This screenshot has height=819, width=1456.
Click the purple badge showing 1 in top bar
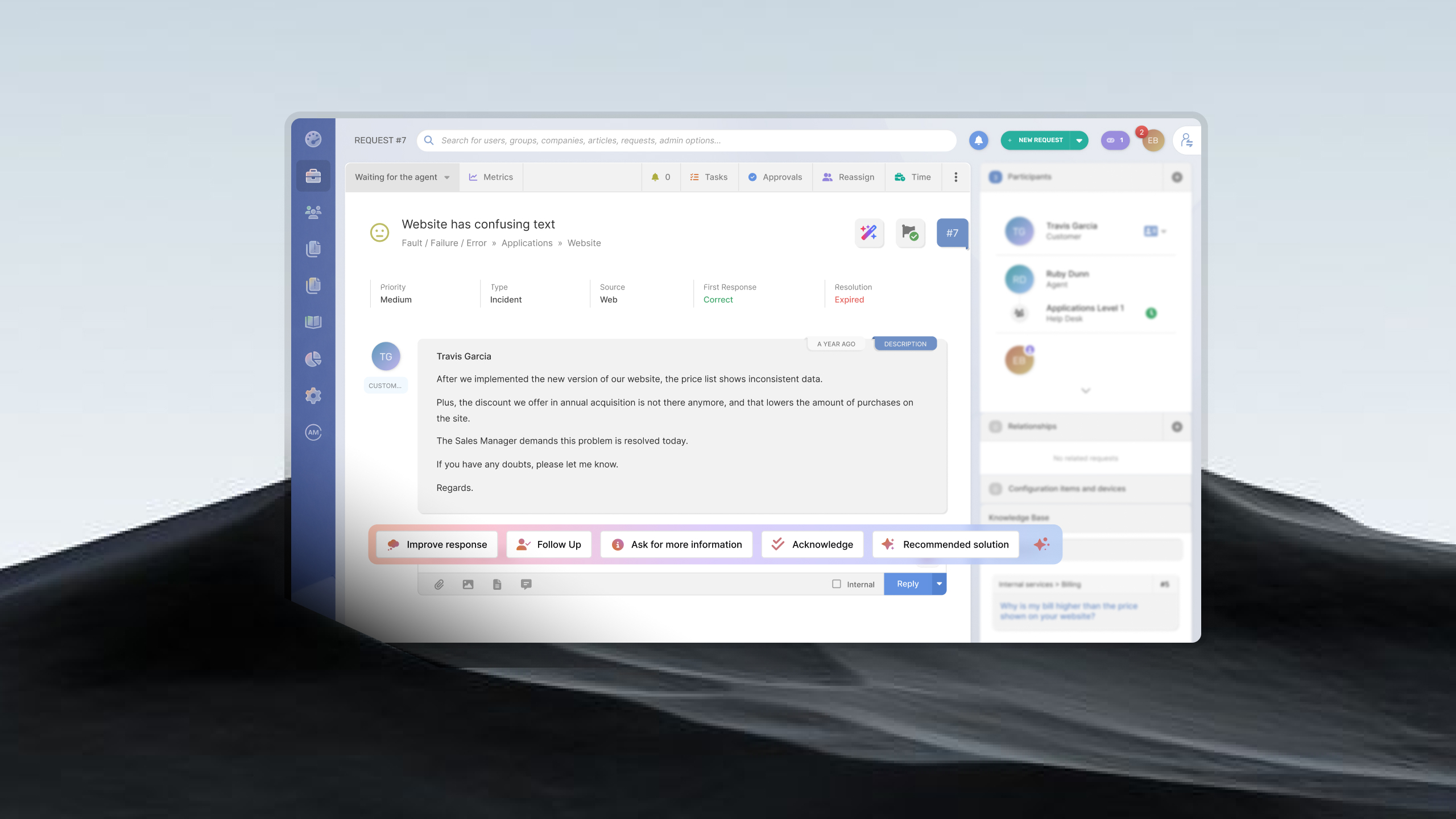[x=1115, y=140]
